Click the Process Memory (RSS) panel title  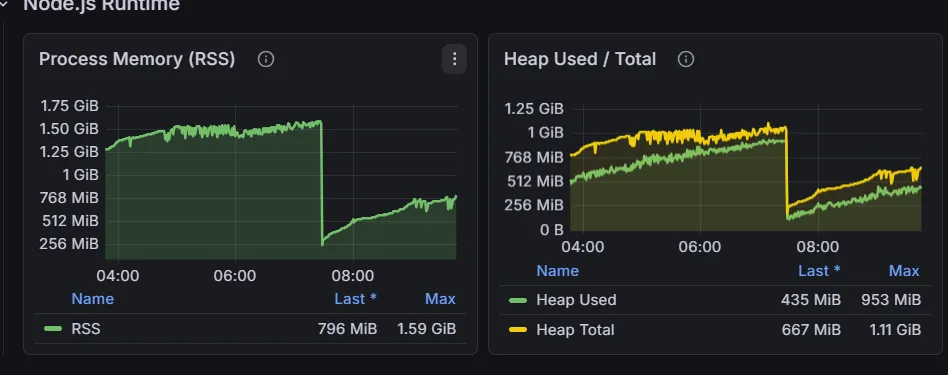137,59
